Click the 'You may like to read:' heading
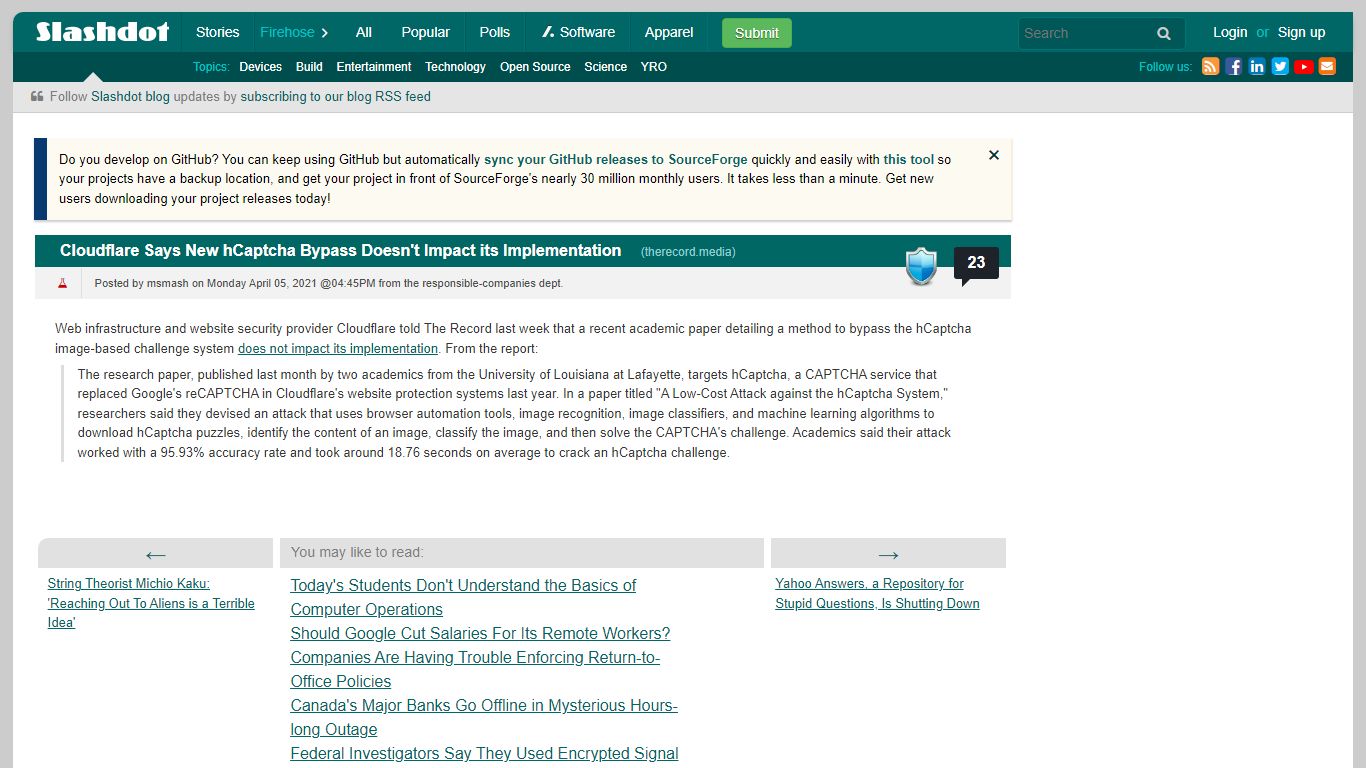The height and width of the screenshot is (768, 1366). tap(357, 552)
